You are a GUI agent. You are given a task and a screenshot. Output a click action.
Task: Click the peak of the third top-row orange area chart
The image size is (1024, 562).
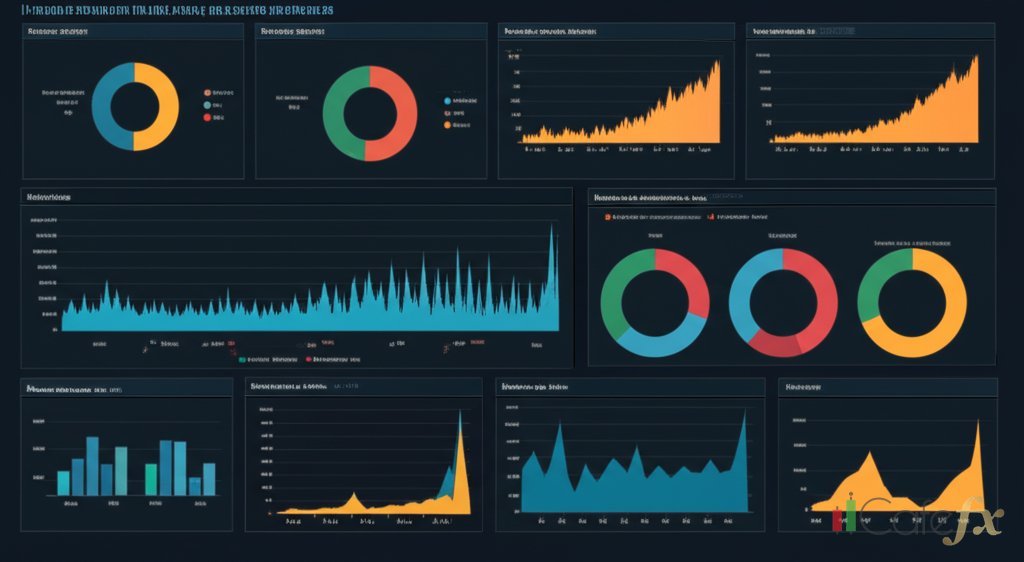(717, 66)
